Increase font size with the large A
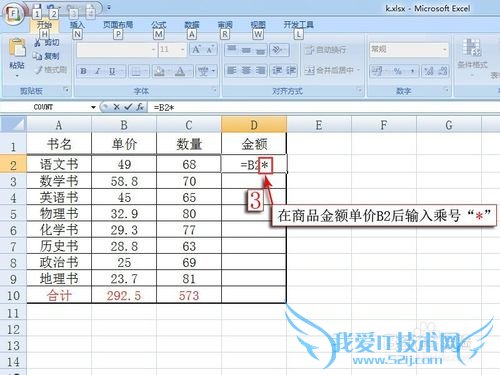500x375 pixels. point(196,50)
